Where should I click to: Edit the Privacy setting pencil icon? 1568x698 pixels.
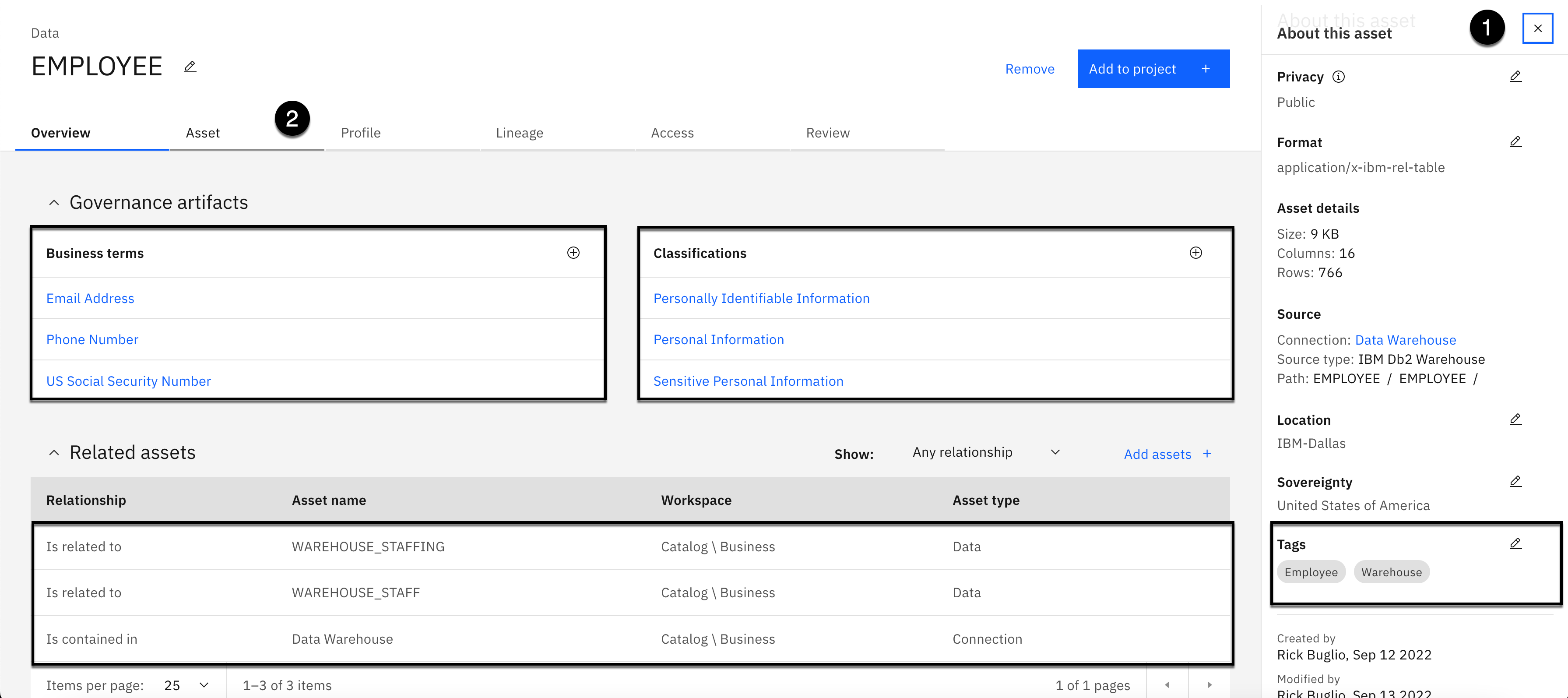[1515, 77]
